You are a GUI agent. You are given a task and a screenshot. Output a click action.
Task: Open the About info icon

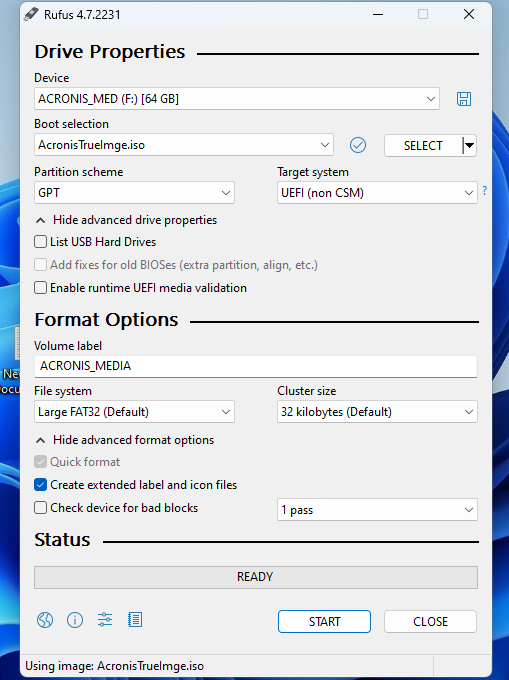tap(75, 620)
